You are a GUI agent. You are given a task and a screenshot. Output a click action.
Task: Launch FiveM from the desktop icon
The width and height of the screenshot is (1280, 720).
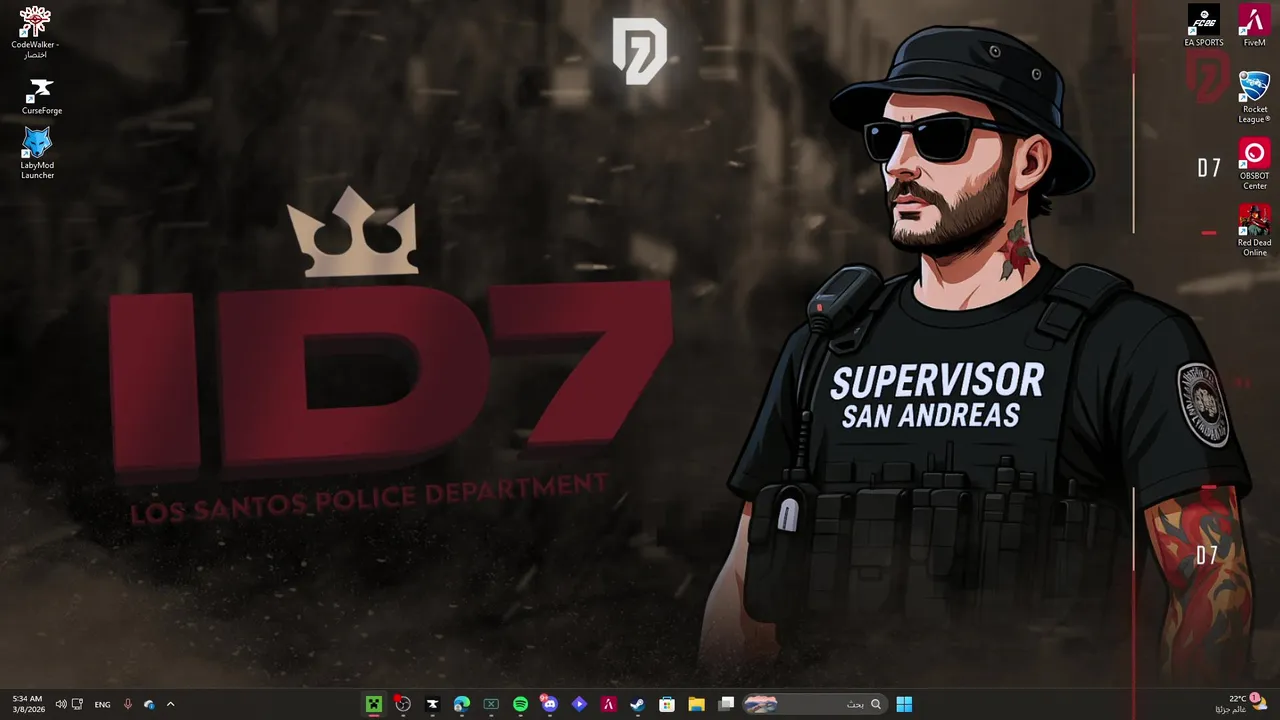pos(1254,26)
